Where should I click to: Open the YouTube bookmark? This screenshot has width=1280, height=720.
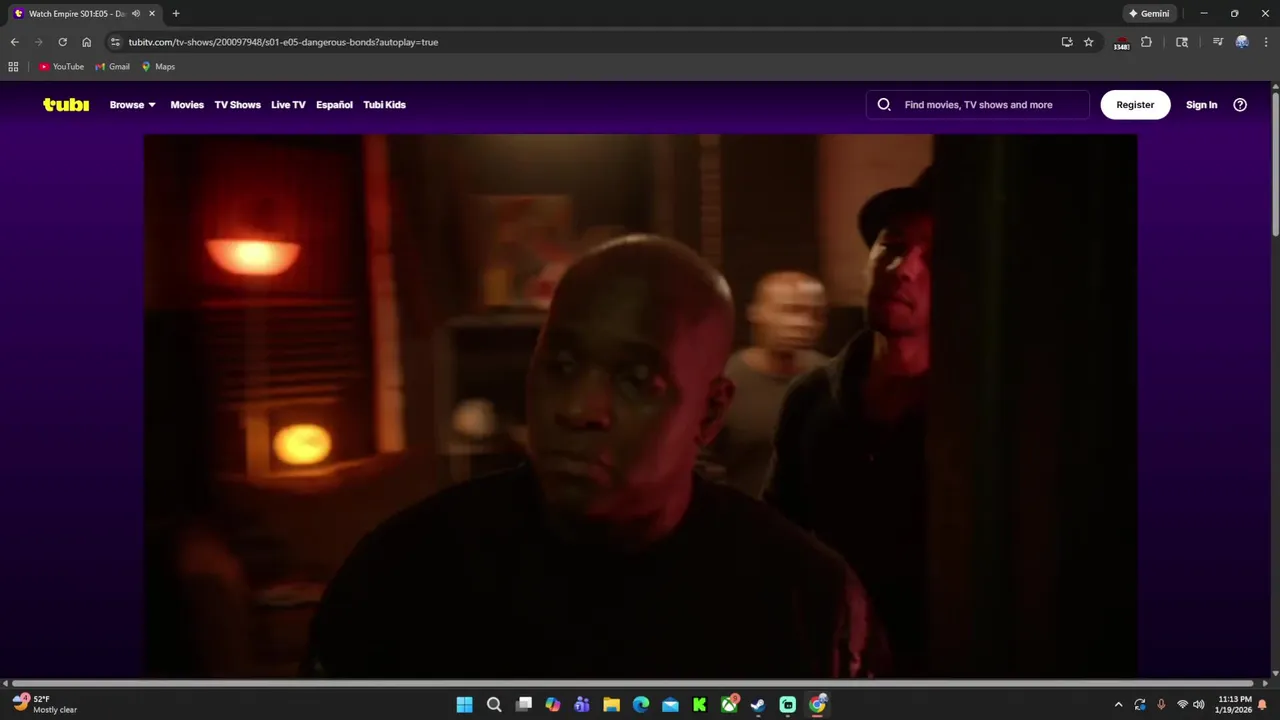(x=61, y=67)
